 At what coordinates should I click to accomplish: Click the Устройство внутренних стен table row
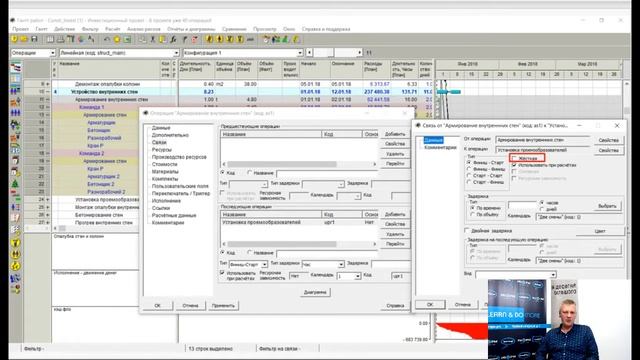[x=242, y=92]
